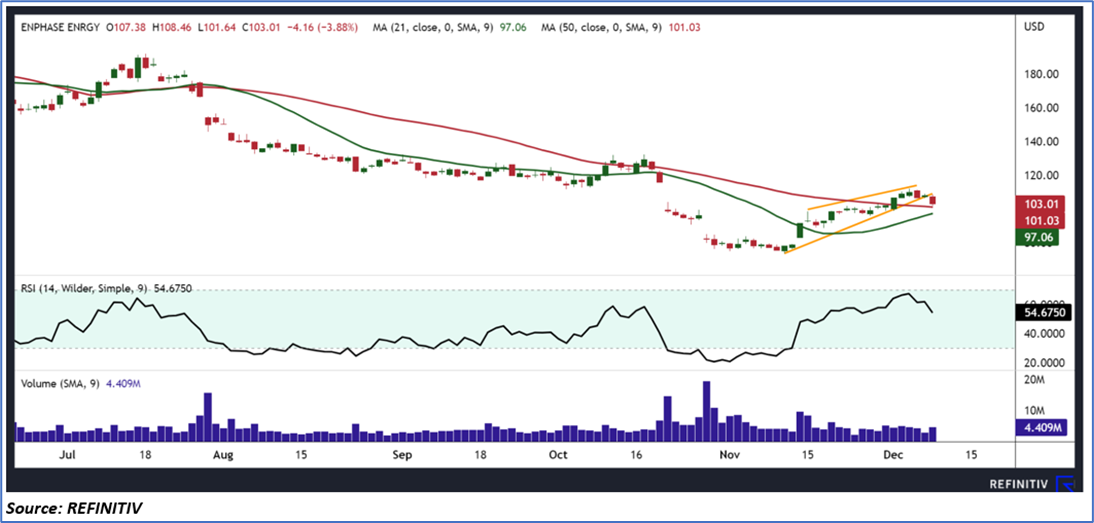Select the purple 4.409M volume axis tag

point(1042,428)
